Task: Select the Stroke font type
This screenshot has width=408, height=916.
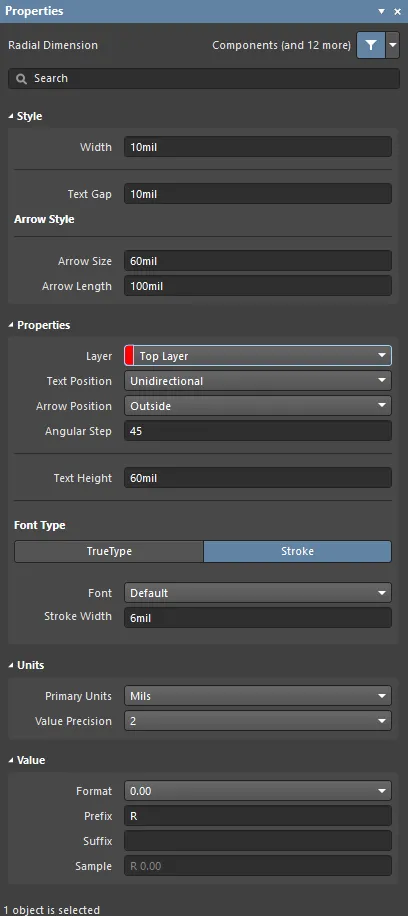Action: click(x=298, y=551)
